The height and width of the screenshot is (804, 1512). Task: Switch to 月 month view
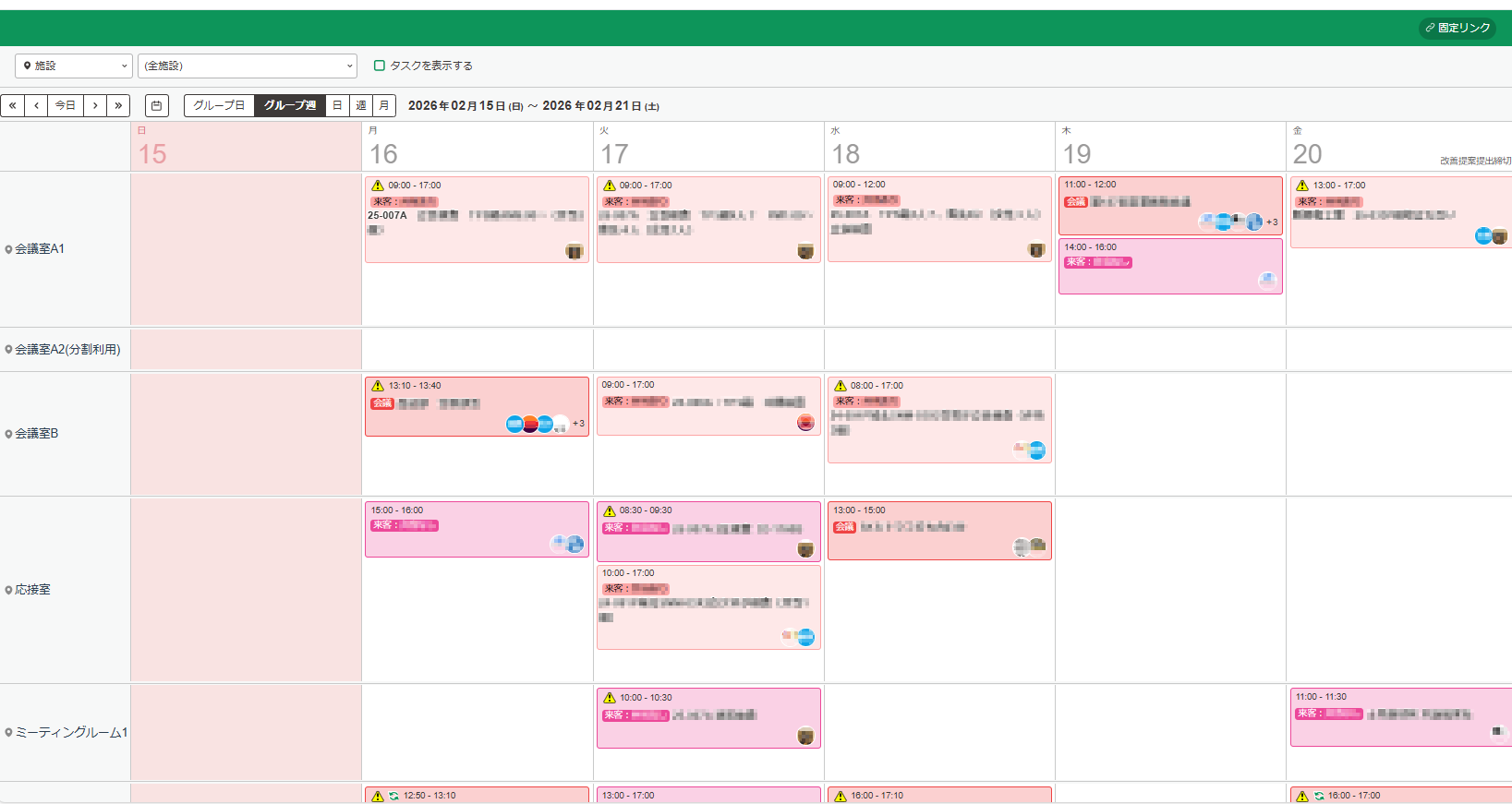(384, 106)
